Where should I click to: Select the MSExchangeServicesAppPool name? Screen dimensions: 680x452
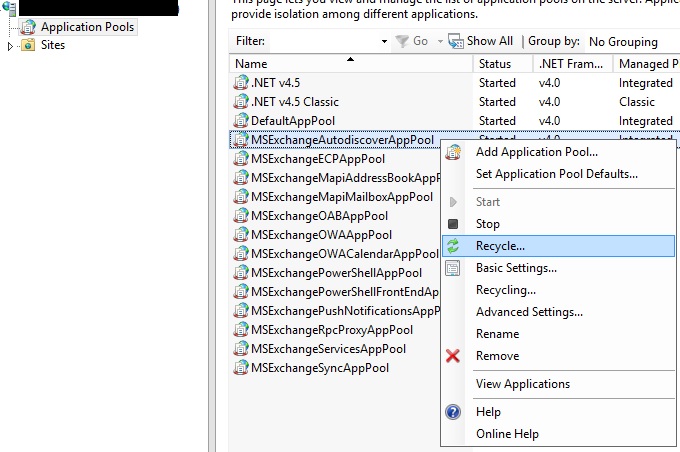click(x=328, y=349)
